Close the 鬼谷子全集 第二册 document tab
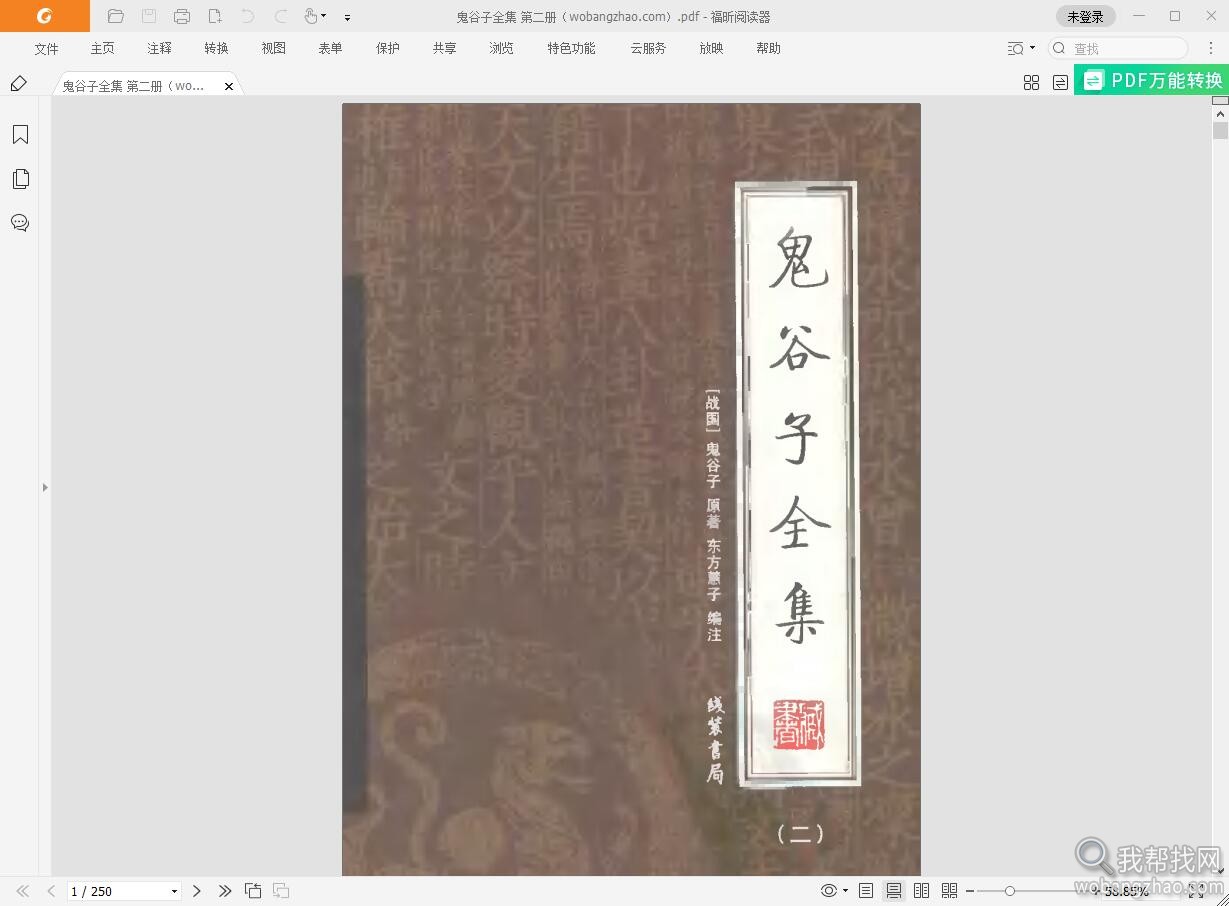Viewport: 1229px width, 906px height. pyautogui.click(x=229, y=87)
